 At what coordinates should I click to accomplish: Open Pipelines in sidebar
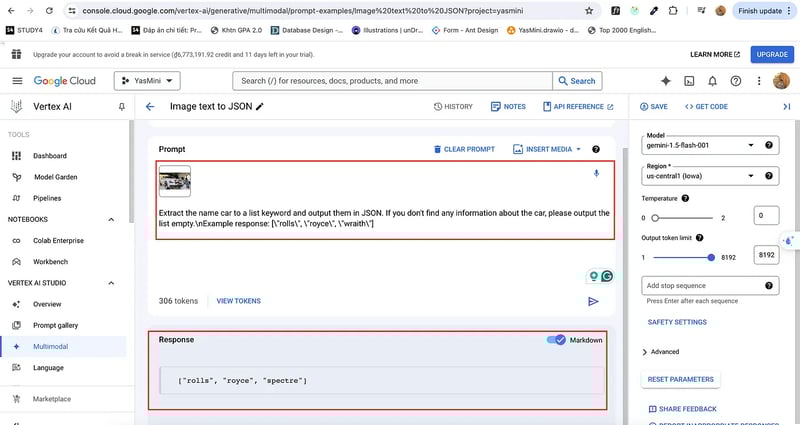(x=47, y=198)
